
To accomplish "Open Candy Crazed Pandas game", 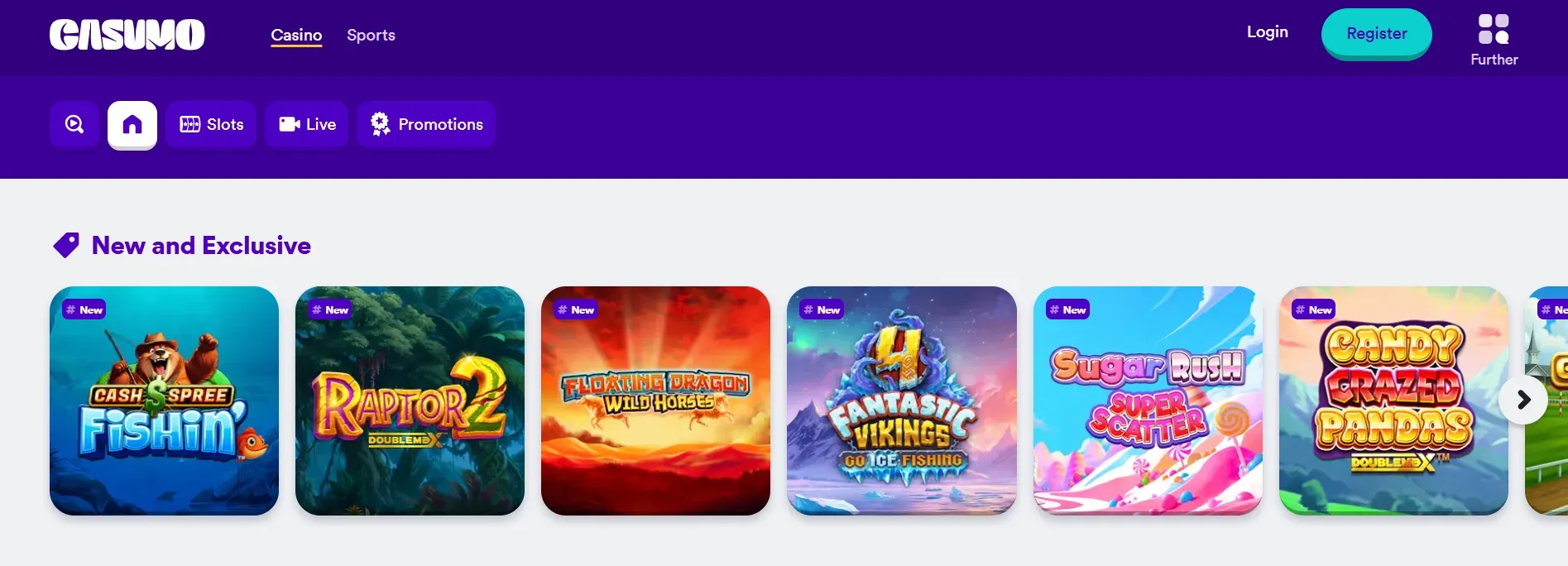I will (x=1393, y=401).
